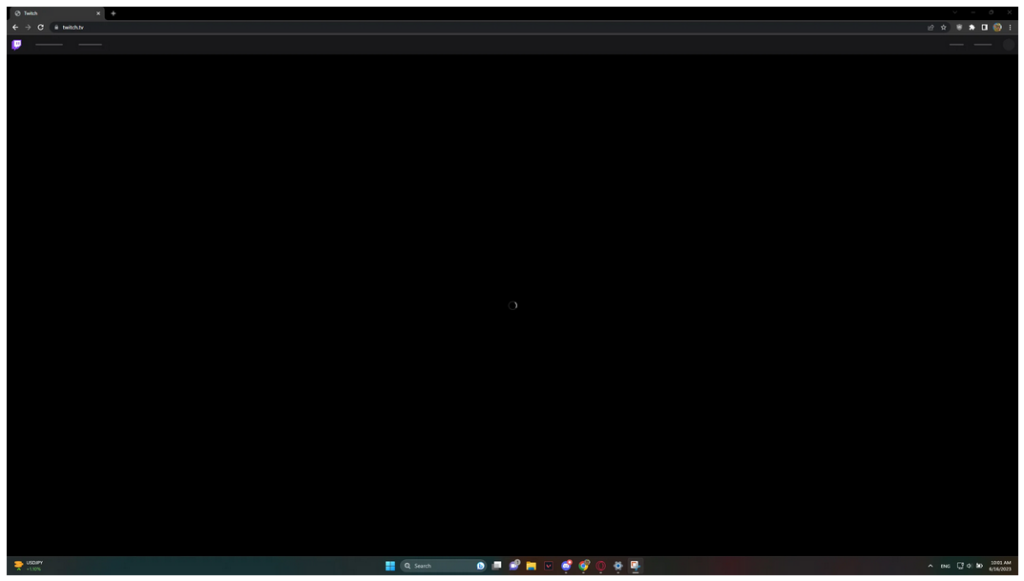Click the ENG language indicator
The image size is (1024, 581).
coord(945,566)
